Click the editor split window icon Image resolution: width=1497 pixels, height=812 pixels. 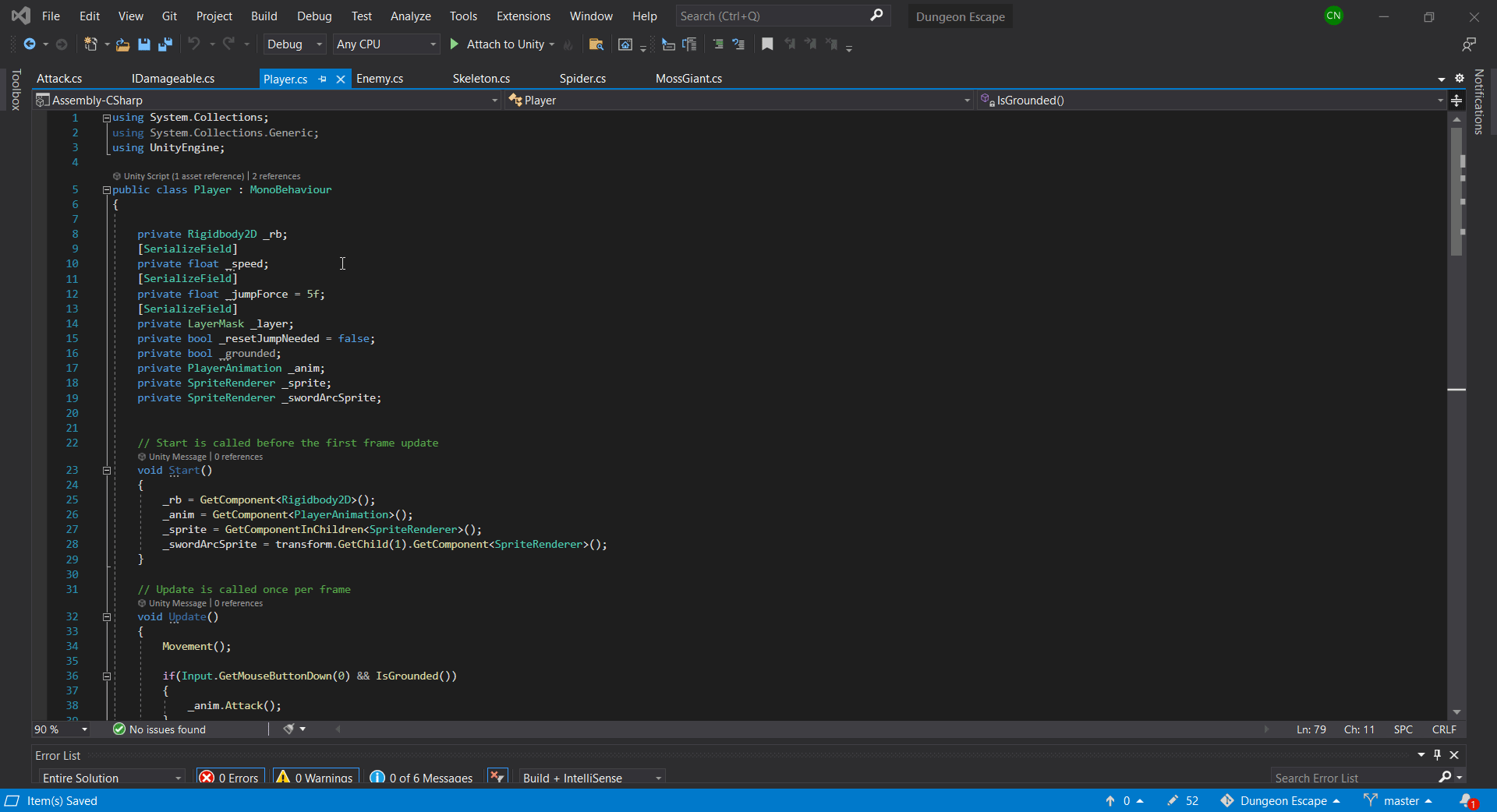1456,101
